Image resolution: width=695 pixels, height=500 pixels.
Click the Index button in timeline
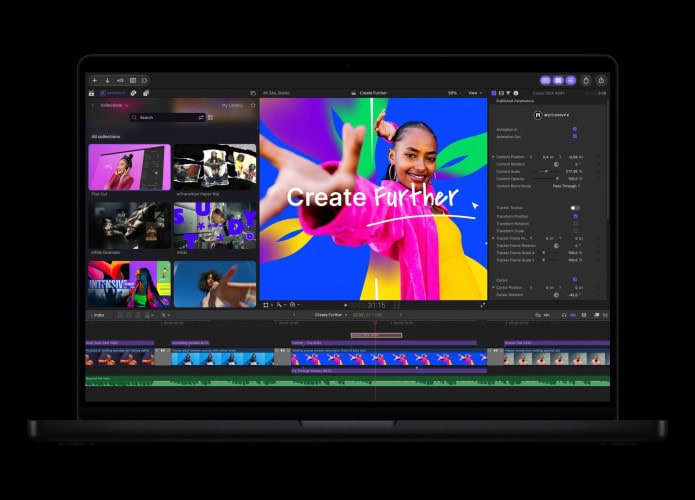coord(98,315)
